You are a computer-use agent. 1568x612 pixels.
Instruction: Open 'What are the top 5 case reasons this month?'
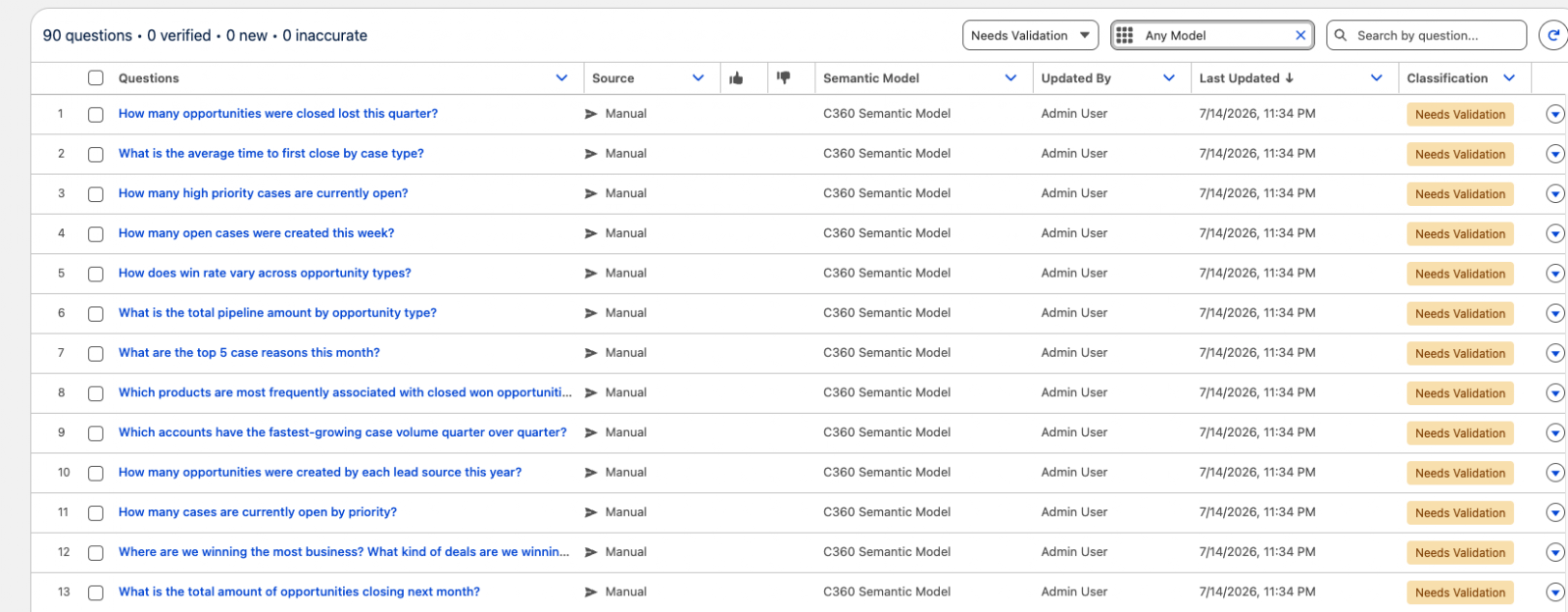click(x=249, y=352)
